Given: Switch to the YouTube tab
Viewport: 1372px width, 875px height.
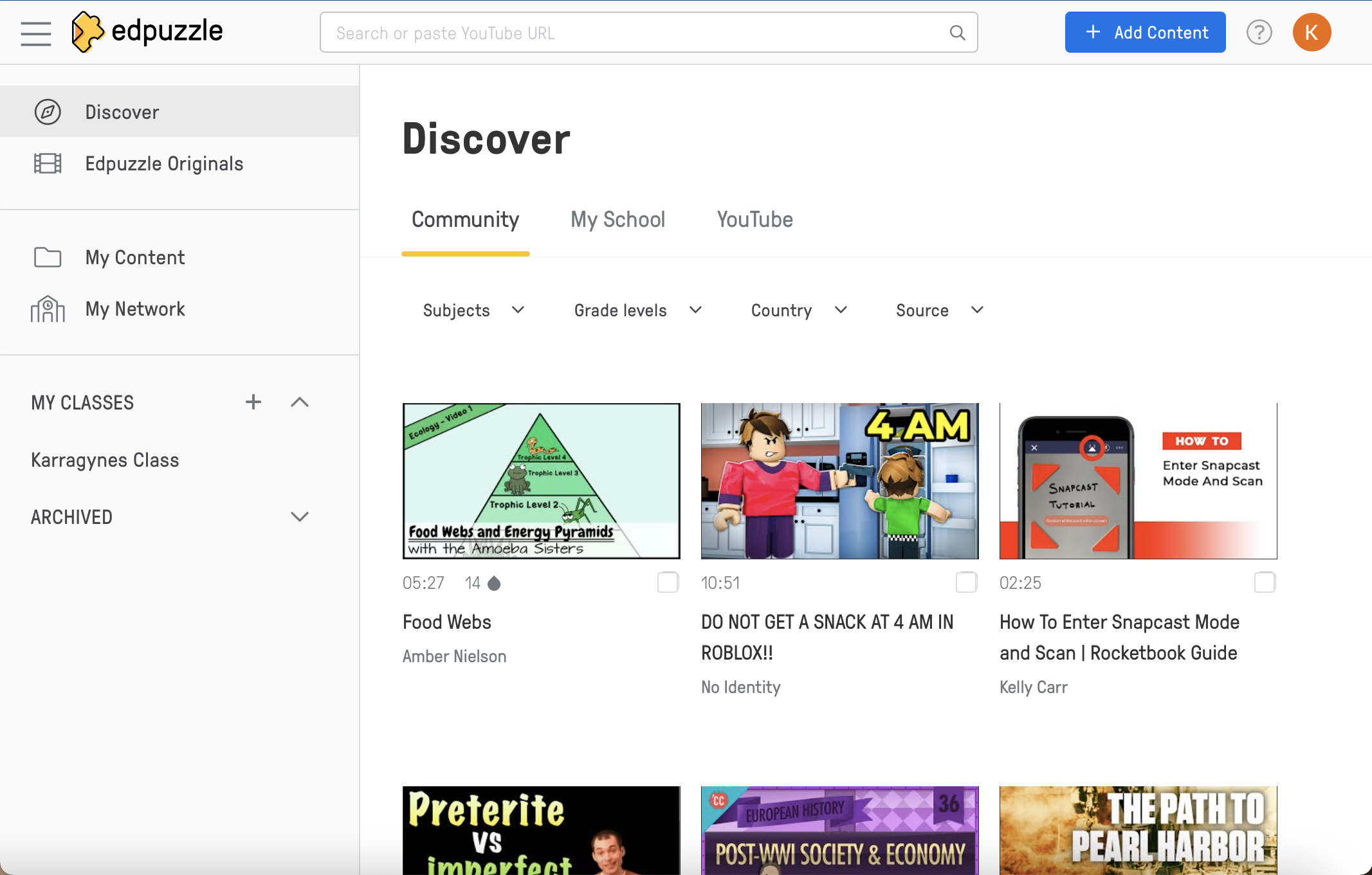Looking at the screenshot, I should 755,220.
